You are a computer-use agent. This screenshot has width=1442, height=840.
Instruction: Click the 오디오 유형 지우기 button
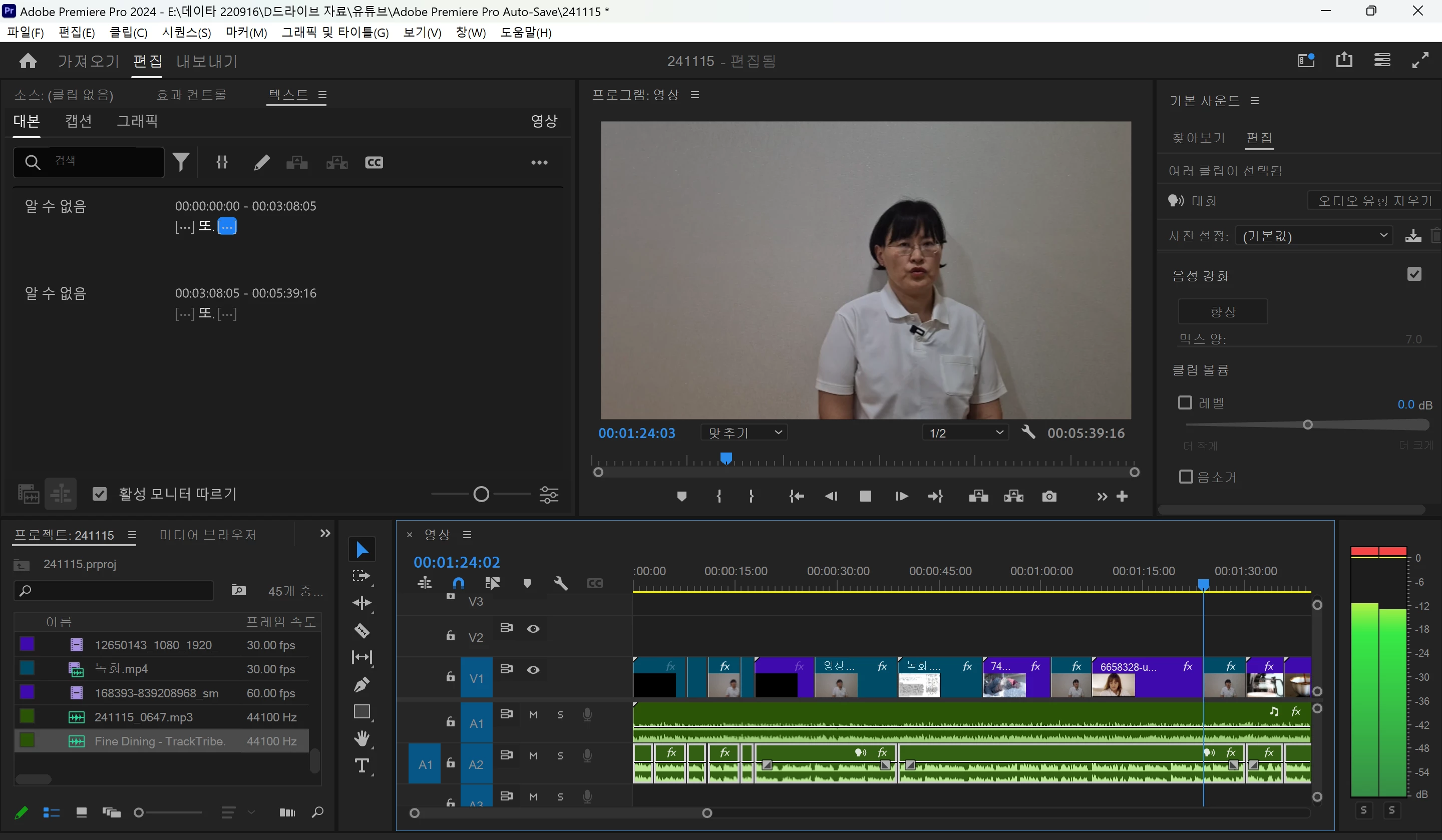click(x=1374, y=201)
